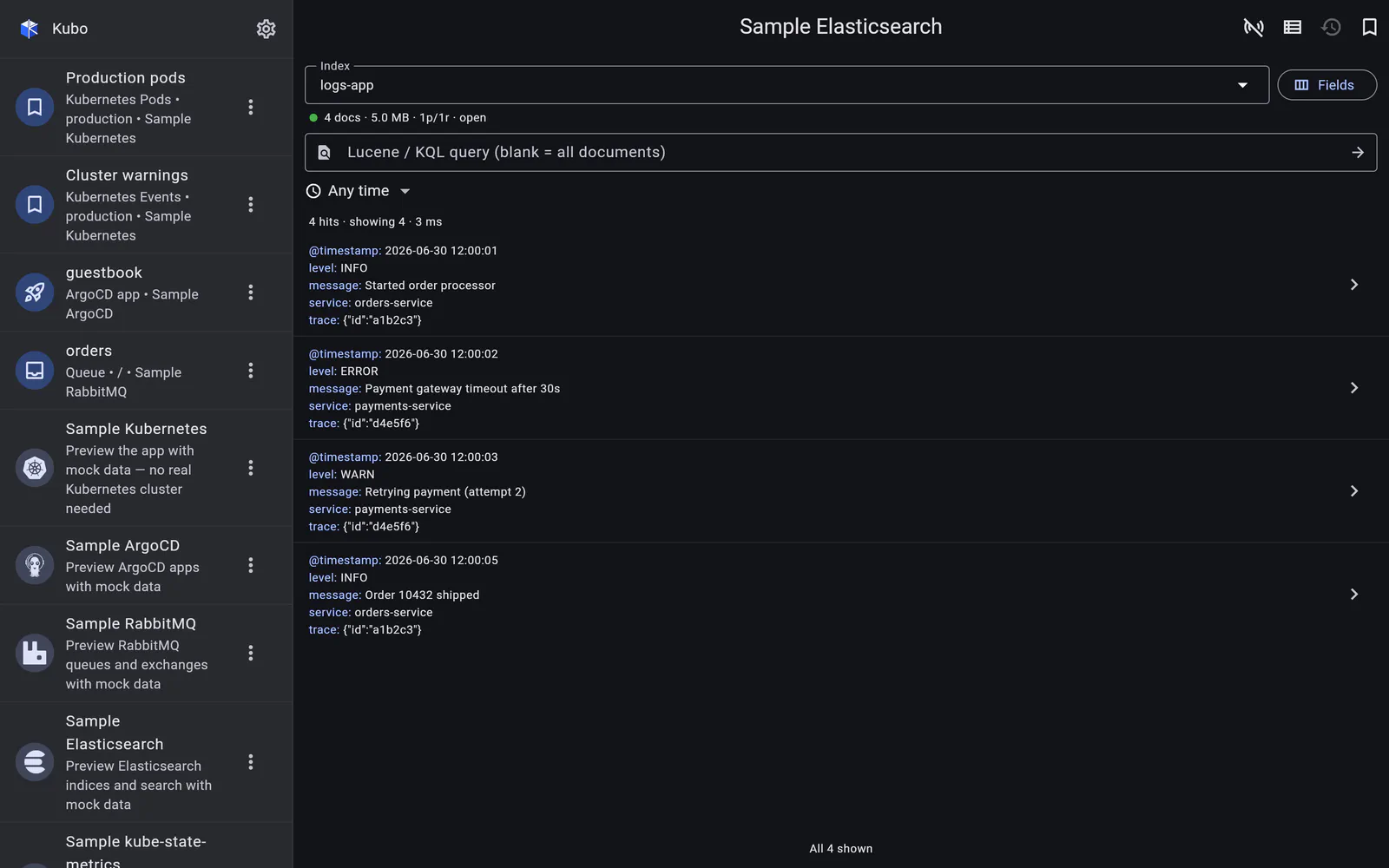Select Sample RabbitMQ sidebar item

click(147, 653)
